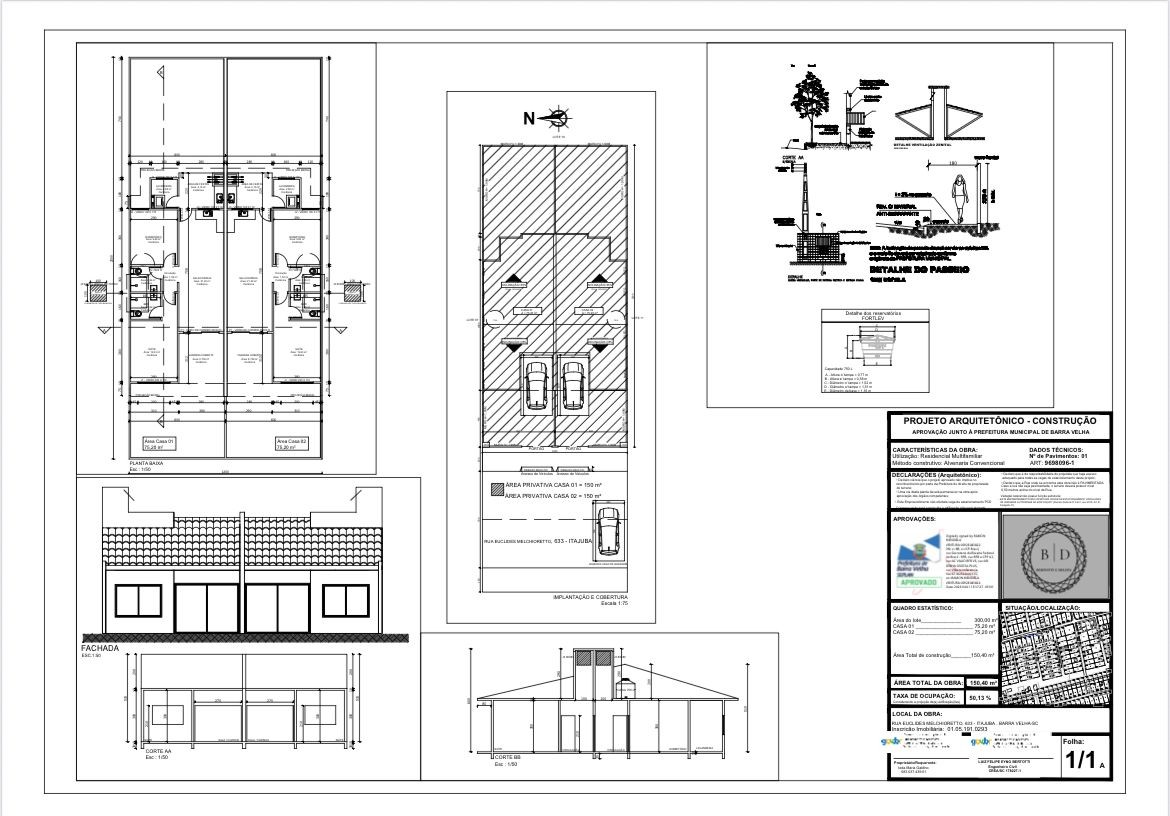The width and height of the screenshot is (1170, 816).
Task: Click 'APROVAÇÃO JUNTO À PREFEITURA MUNICIPAL DE BARRA VELHA'
Action: [x=1000, y=433]
